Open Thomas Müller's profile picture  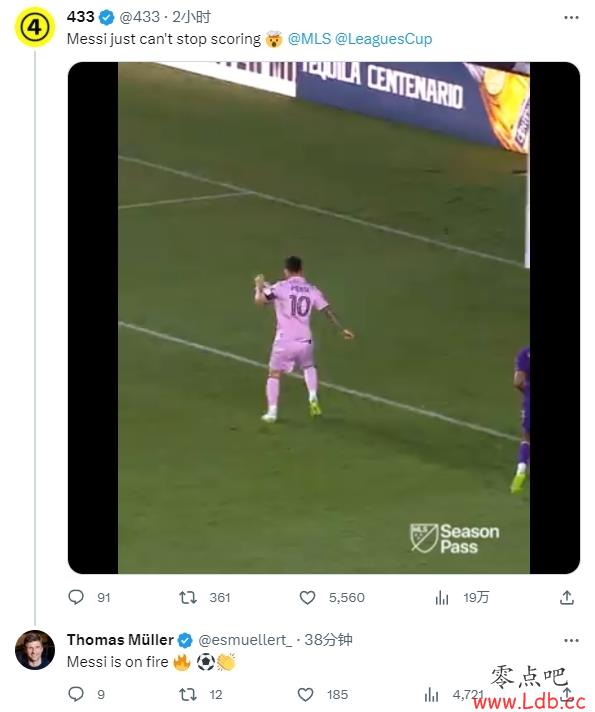pos(35,650)
